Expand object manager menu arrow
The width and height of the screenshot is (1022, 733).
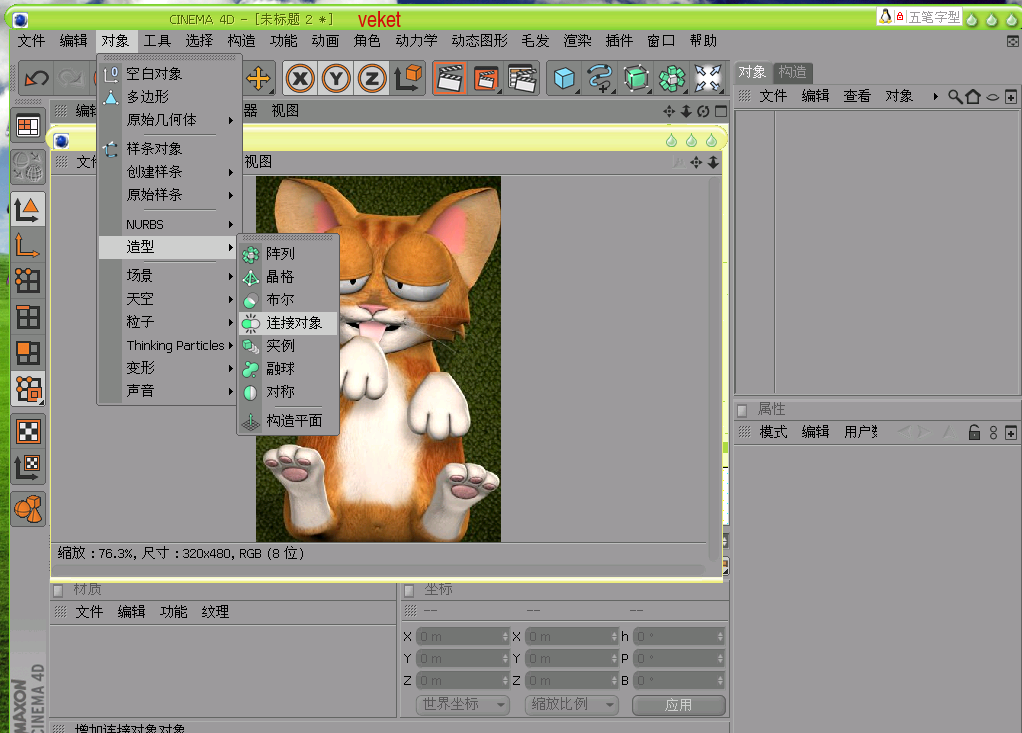pyautogui.click(x=935, y=96)
